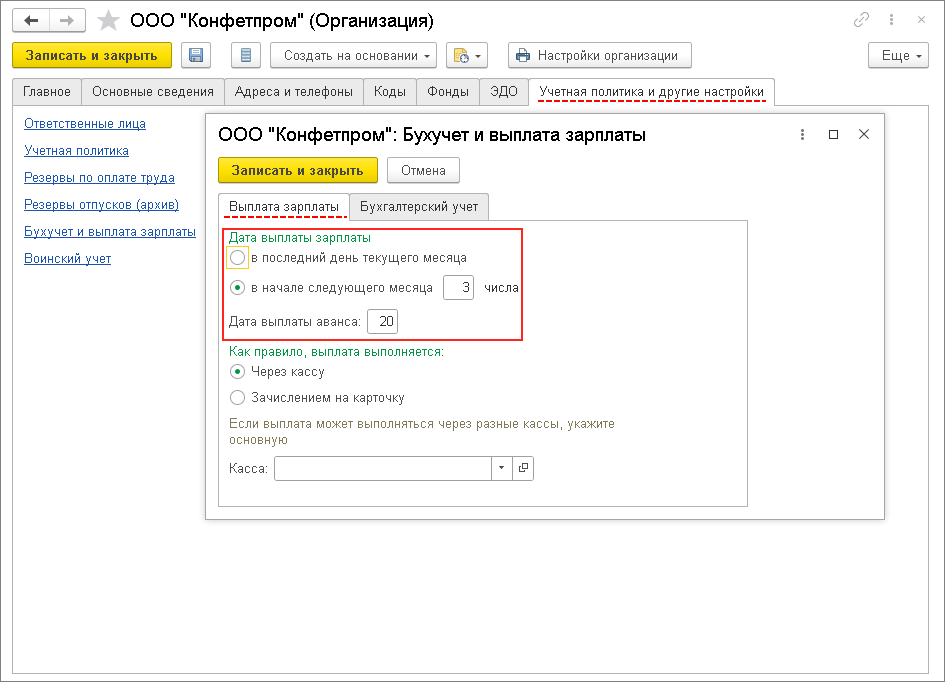Save using the floppy disk icon
The width and height of the screenshot is (945, 682).
[196, 55]
